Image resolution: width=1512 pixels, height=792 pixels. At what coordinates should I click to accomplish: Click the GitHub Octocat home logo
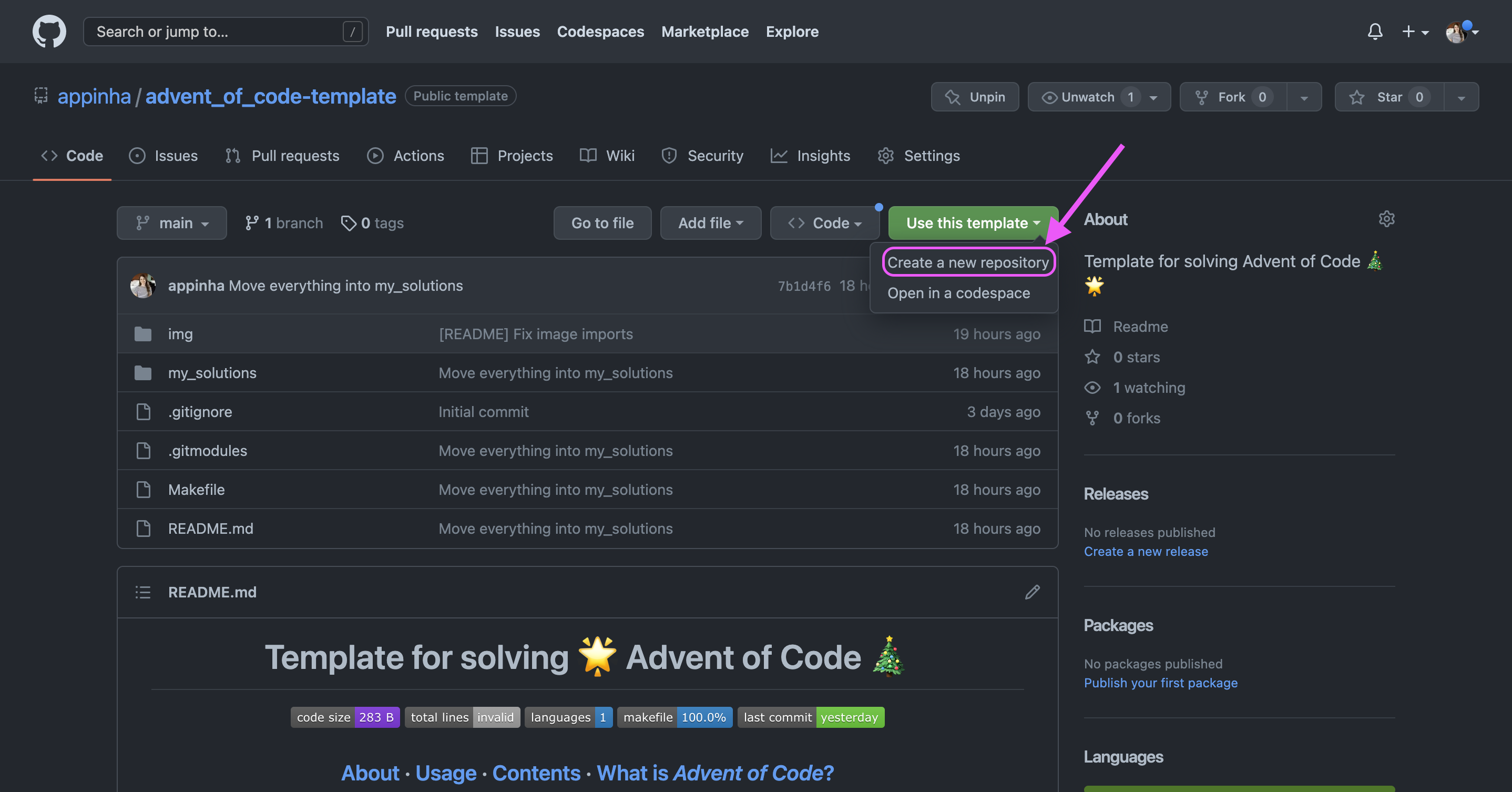(49, 31)
